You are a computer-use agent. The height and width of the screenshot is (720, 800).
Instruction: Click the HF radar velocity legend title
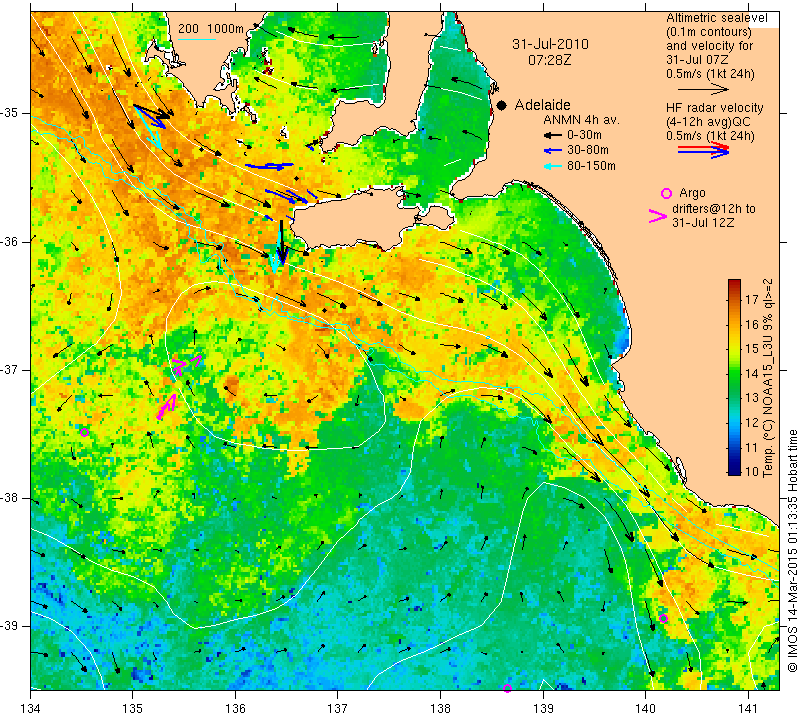[x=714, y=108]
